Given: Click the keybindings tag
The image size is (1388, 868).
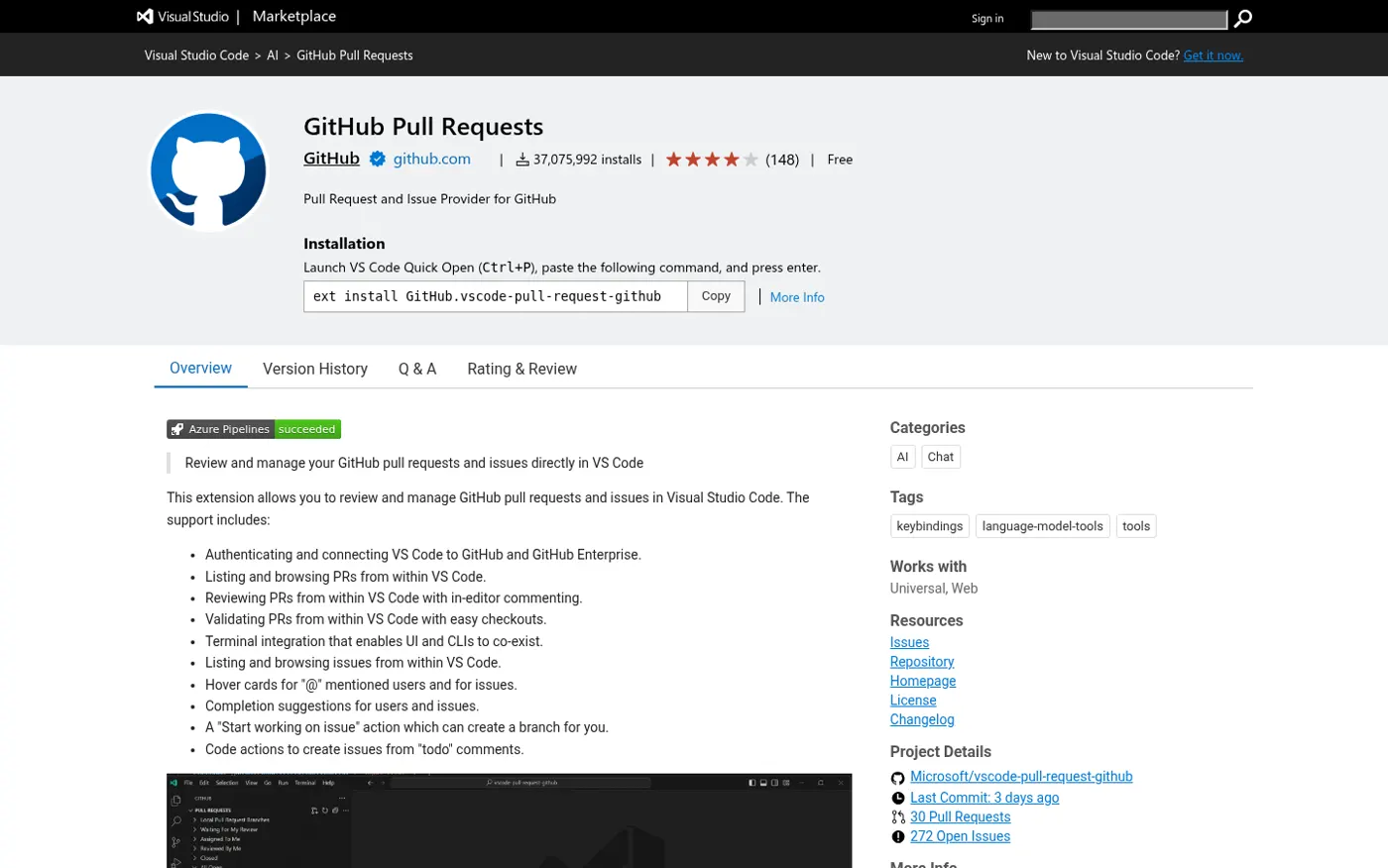Looking at the screenshot, I should tap(930, 526).
